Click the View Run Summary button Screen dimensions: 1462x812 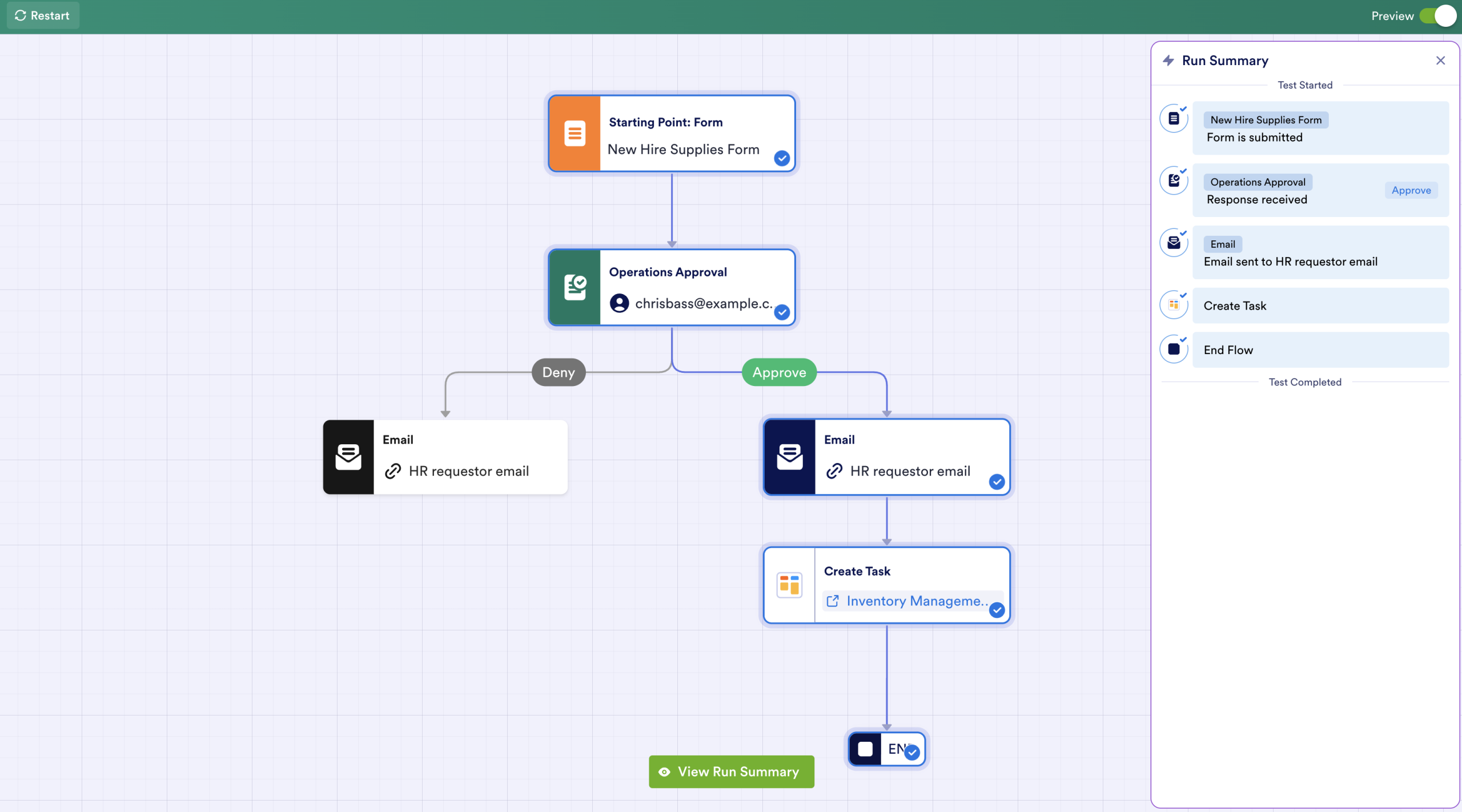(731, 771)
